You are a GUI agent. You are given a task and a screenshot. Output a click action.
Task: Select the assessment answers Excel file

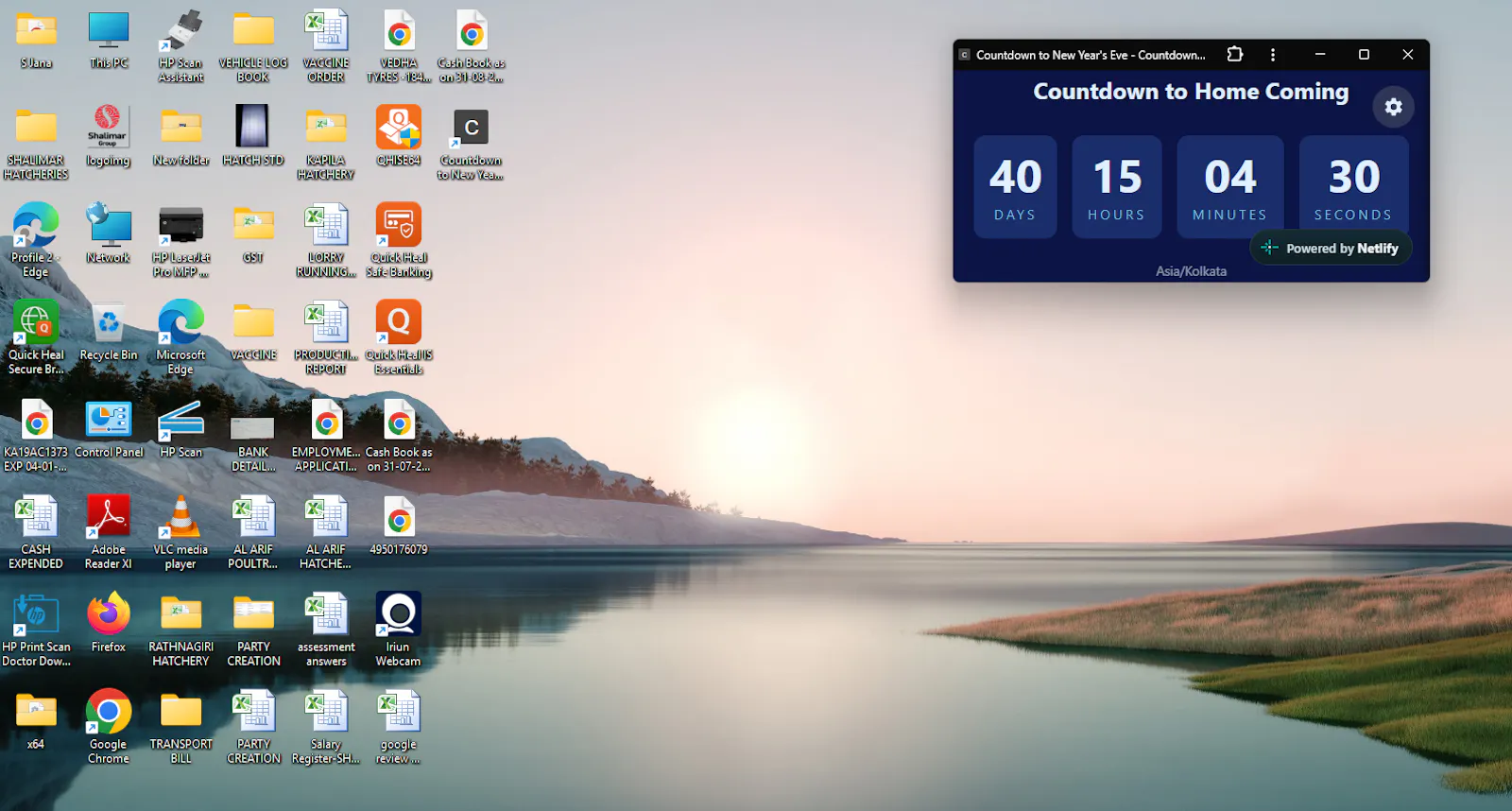(x=326, y=631)
